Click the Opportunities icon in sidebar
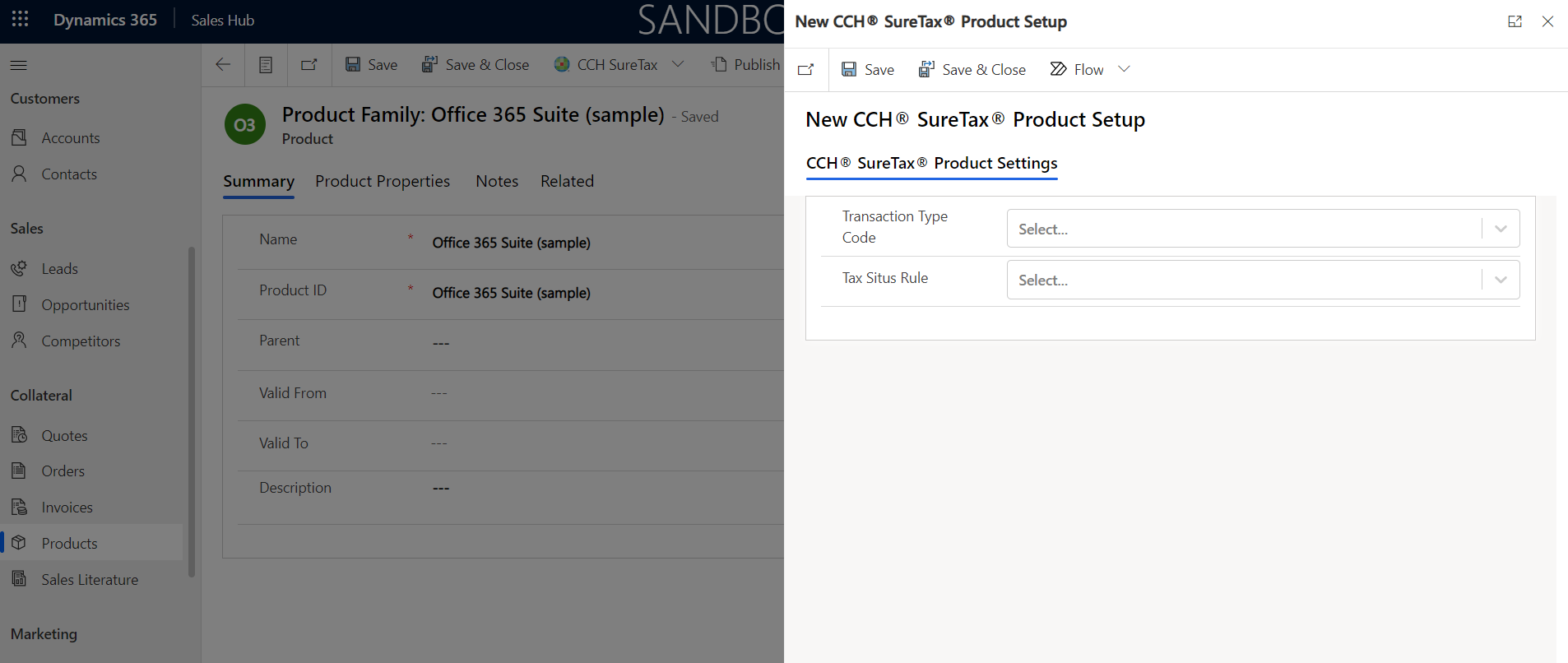The height and width of the screenshot is (663, 1568). click(20, 304)
